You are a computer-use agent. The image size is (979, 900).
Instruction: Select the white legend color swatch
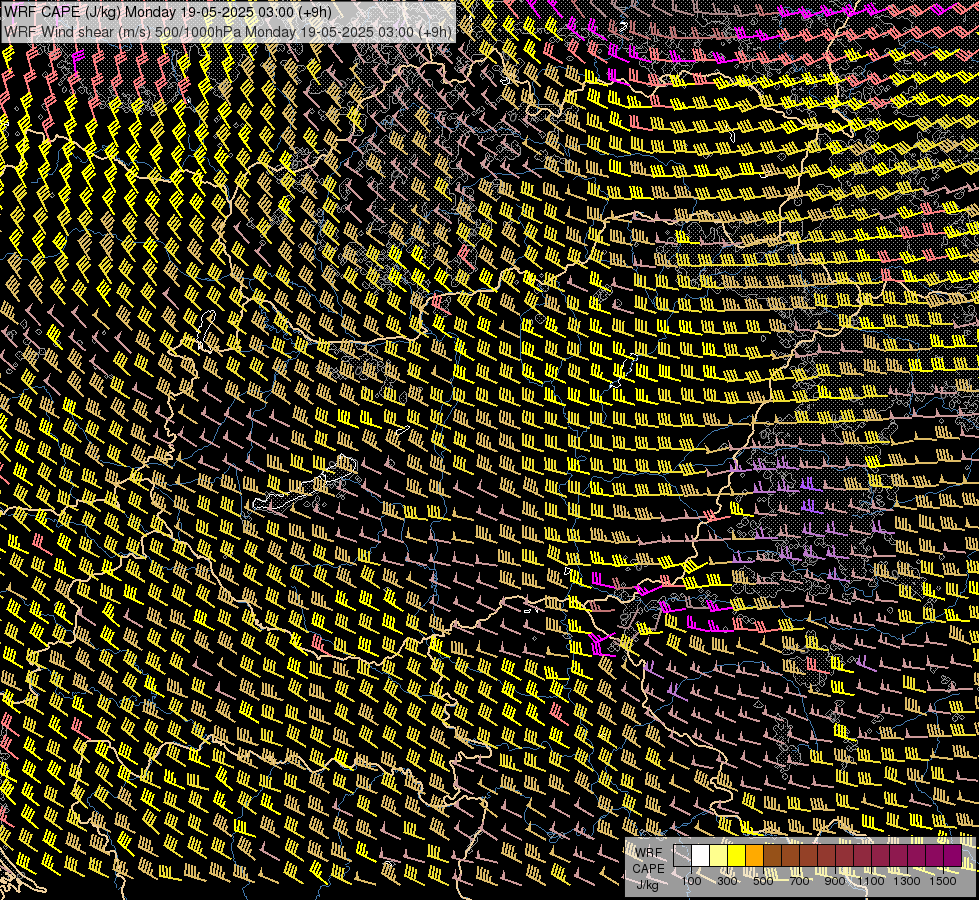click(x=701, y=856)
